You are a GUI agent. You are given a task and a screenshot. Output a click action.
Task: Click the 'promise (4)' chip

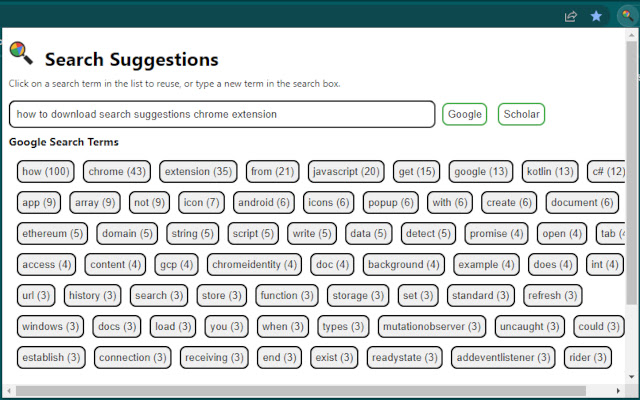496,233
